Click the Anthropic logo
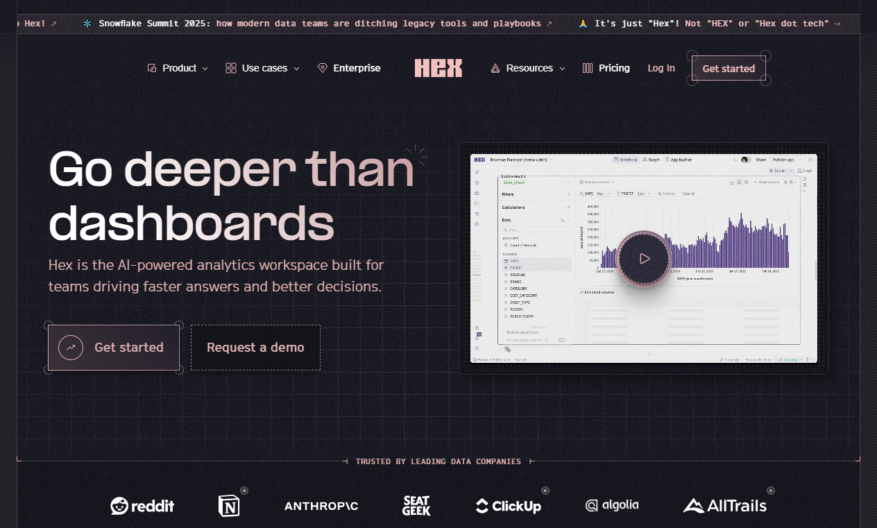877x528 pixels. pos(321,506)
